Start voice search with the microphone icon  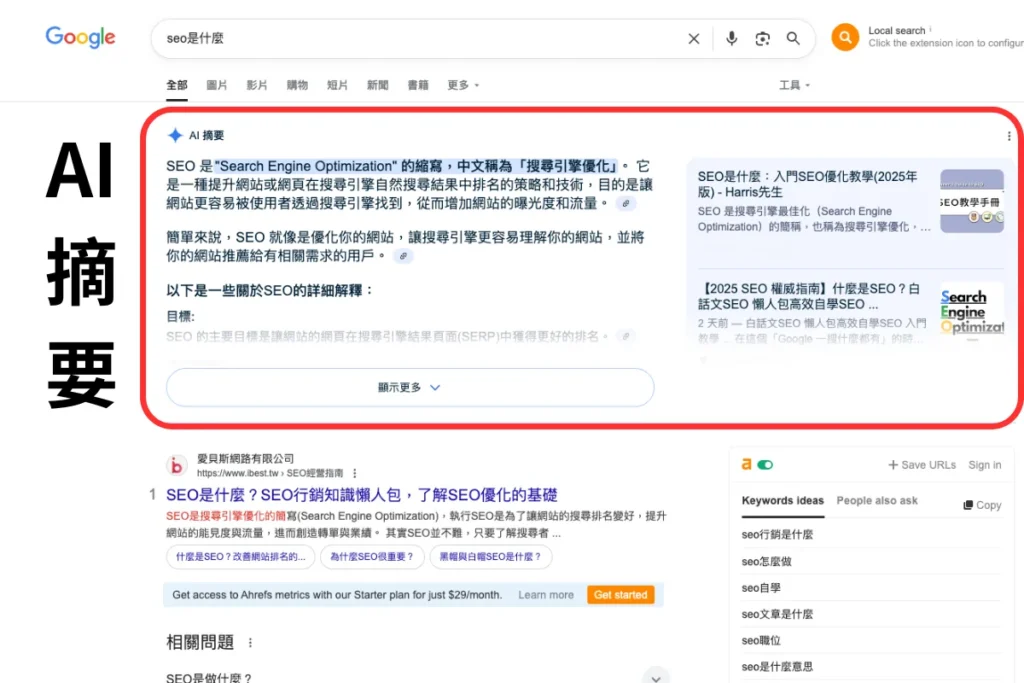pyautogui.click(x=731, y=39)
